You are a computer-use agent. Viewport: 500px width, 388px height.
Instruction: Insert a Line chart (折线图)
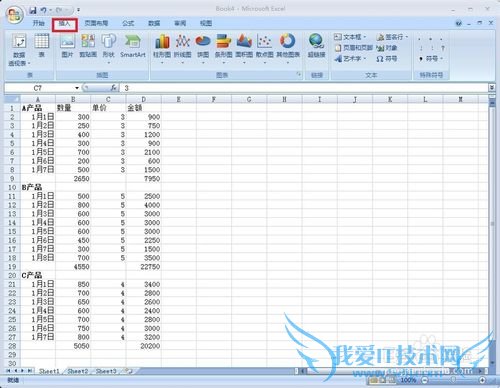point(182,48)
